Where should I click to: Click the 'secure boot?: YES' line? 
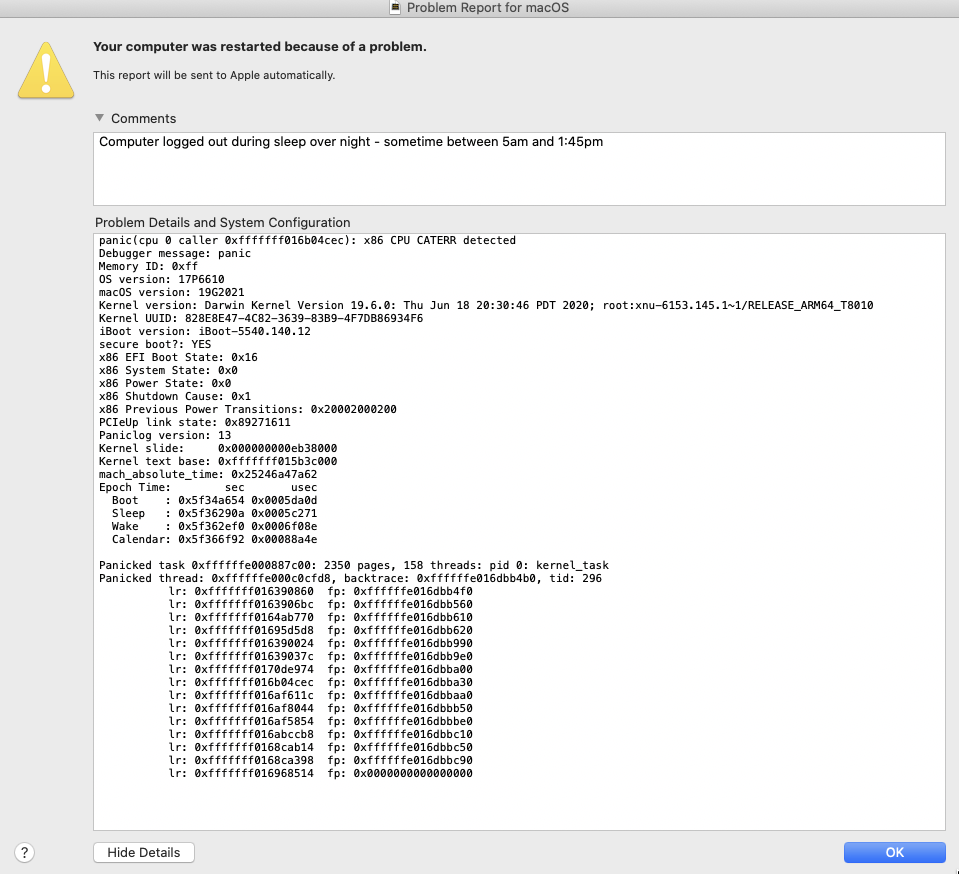click(x=155, y=344)
